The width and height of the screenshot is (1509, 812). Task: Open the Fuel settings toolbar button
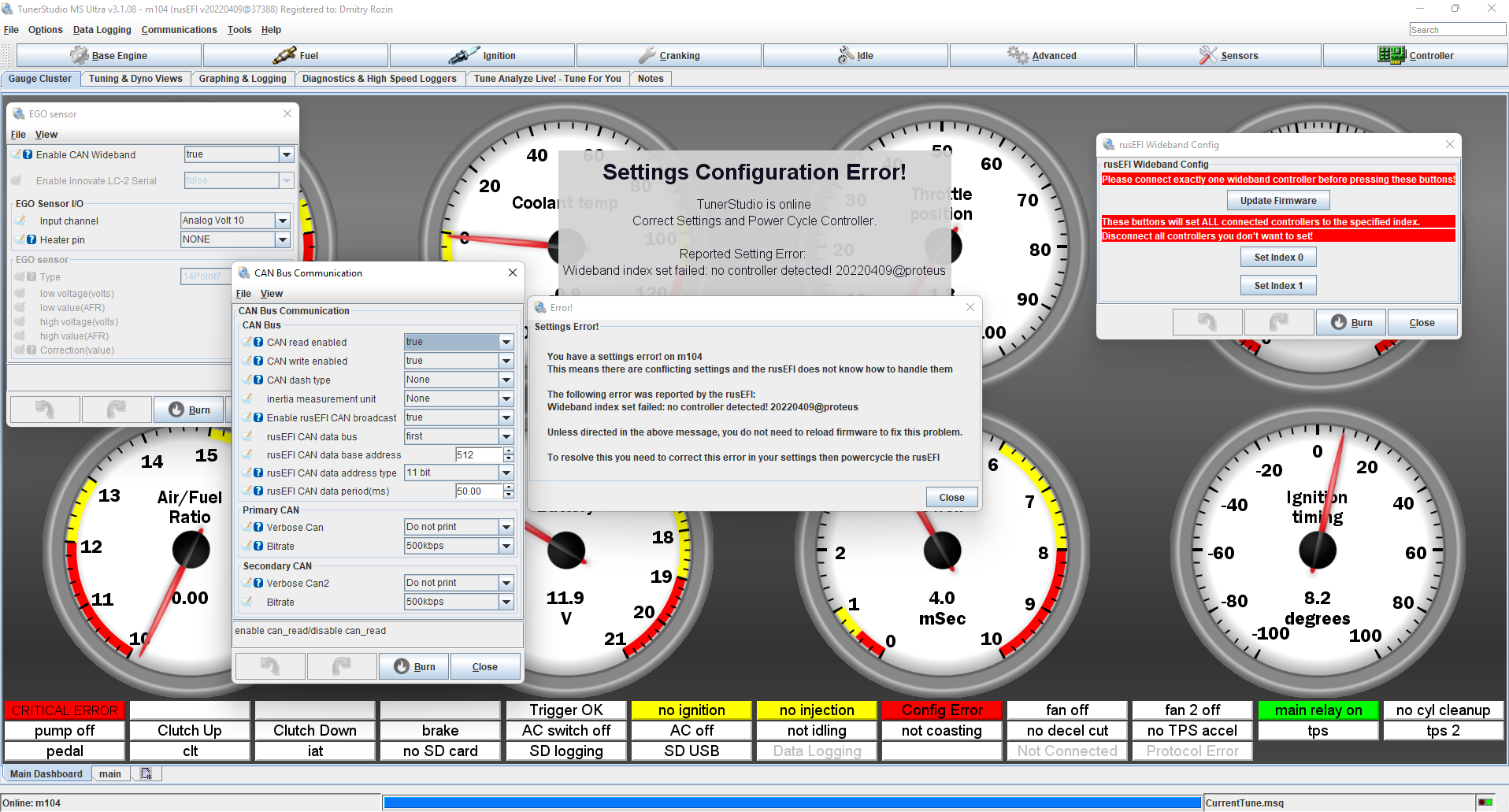(295, 55)
